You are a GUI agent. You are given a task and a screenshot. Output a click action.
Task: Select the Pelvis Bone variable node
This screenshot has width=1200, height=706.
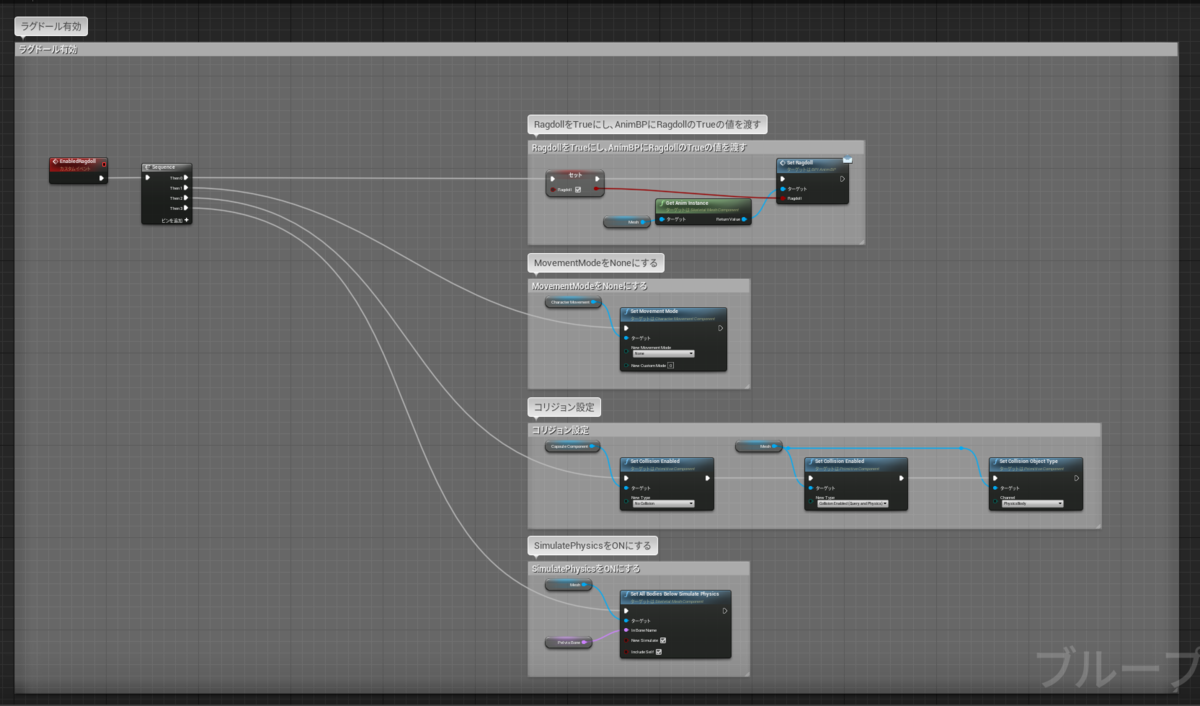(x=569, y=642)
